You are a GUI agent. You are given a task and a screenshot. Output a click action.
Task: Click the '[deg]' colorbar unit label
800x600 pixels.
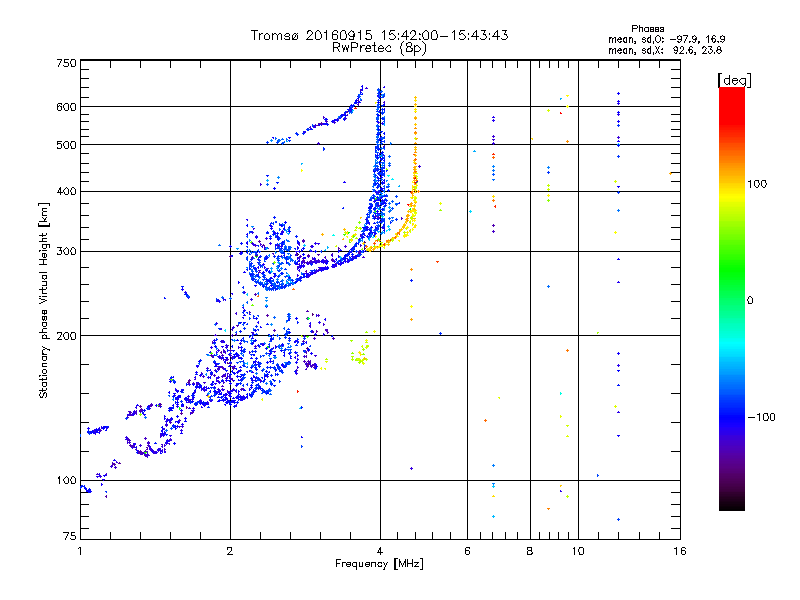pyautogui.click(x=734, y=80)
